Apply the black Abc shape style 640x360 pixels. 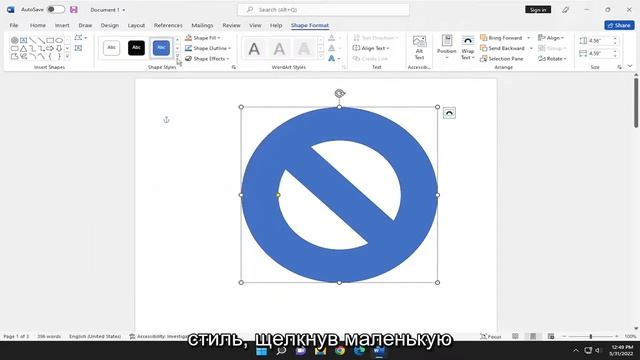[x=136, y=48]
